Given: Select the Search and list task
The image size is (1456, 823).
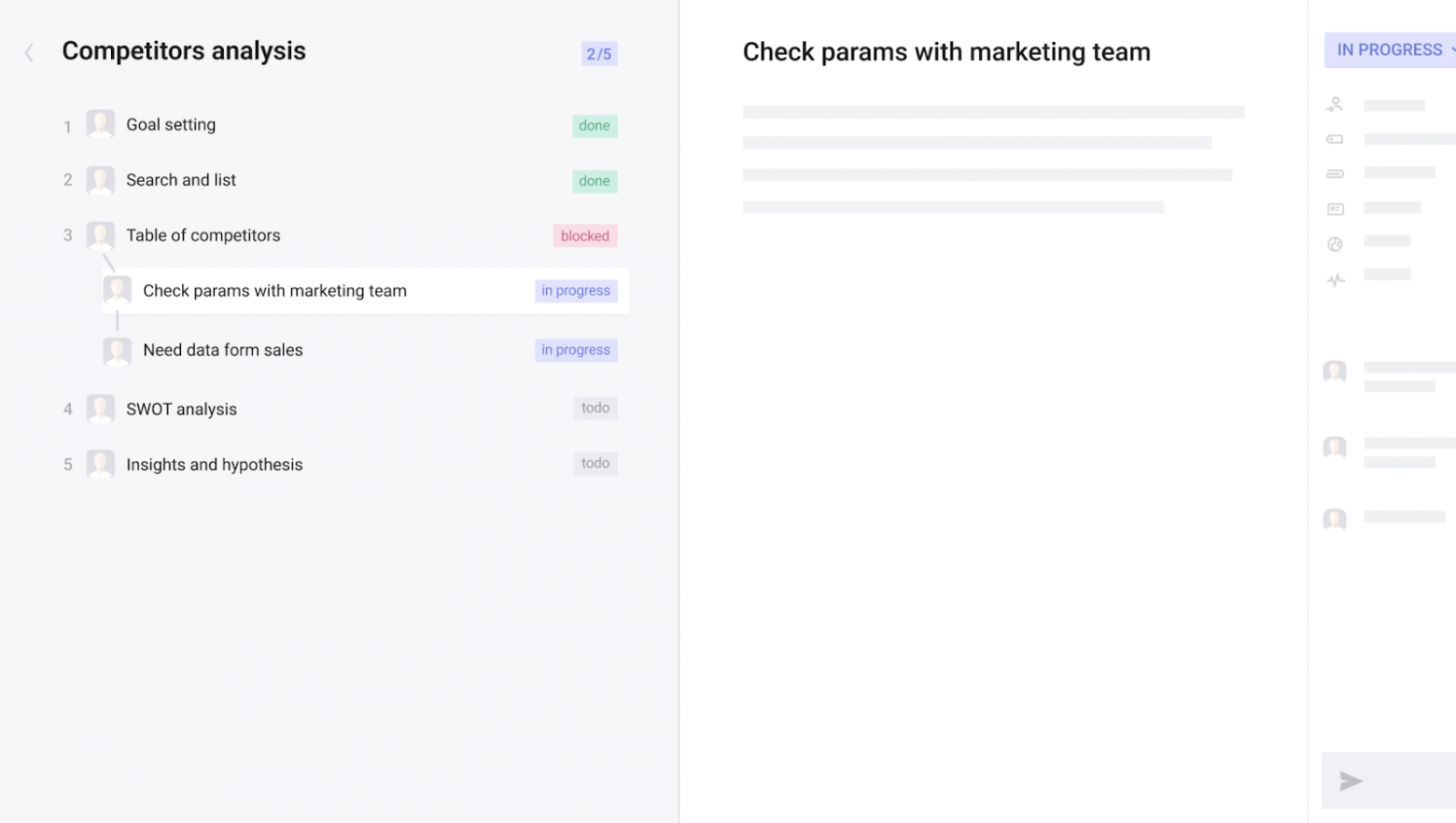Looking at the screenshot, I should tap(181, 180).
